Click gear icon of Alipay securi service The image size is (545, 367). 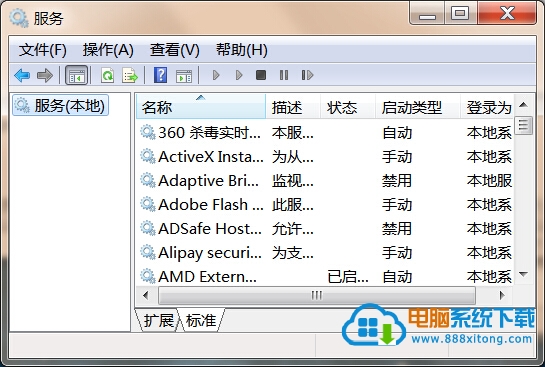pos(148,252)
